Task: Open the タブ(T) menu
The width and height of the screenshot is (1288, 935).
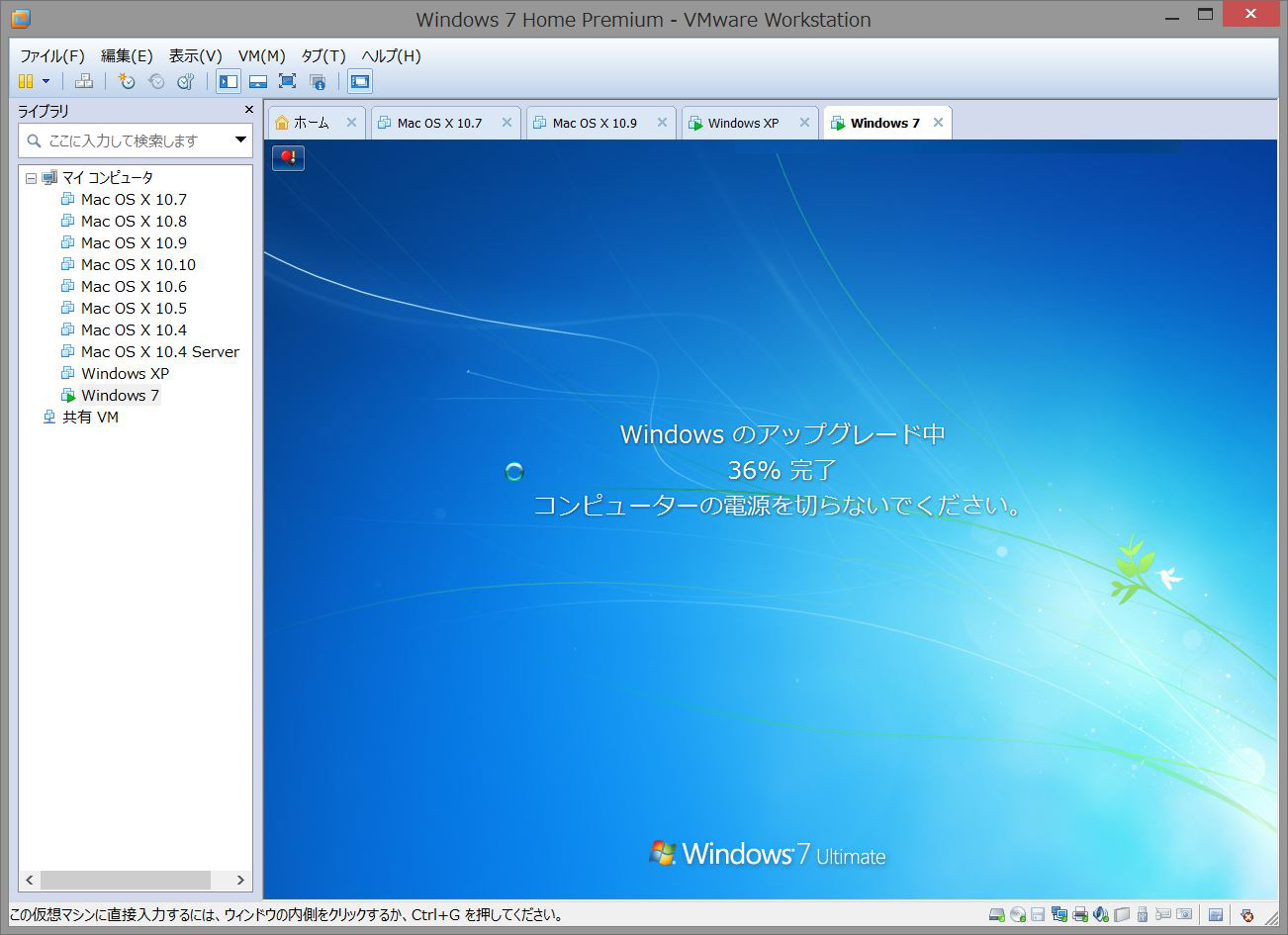Action: (323, 55)
